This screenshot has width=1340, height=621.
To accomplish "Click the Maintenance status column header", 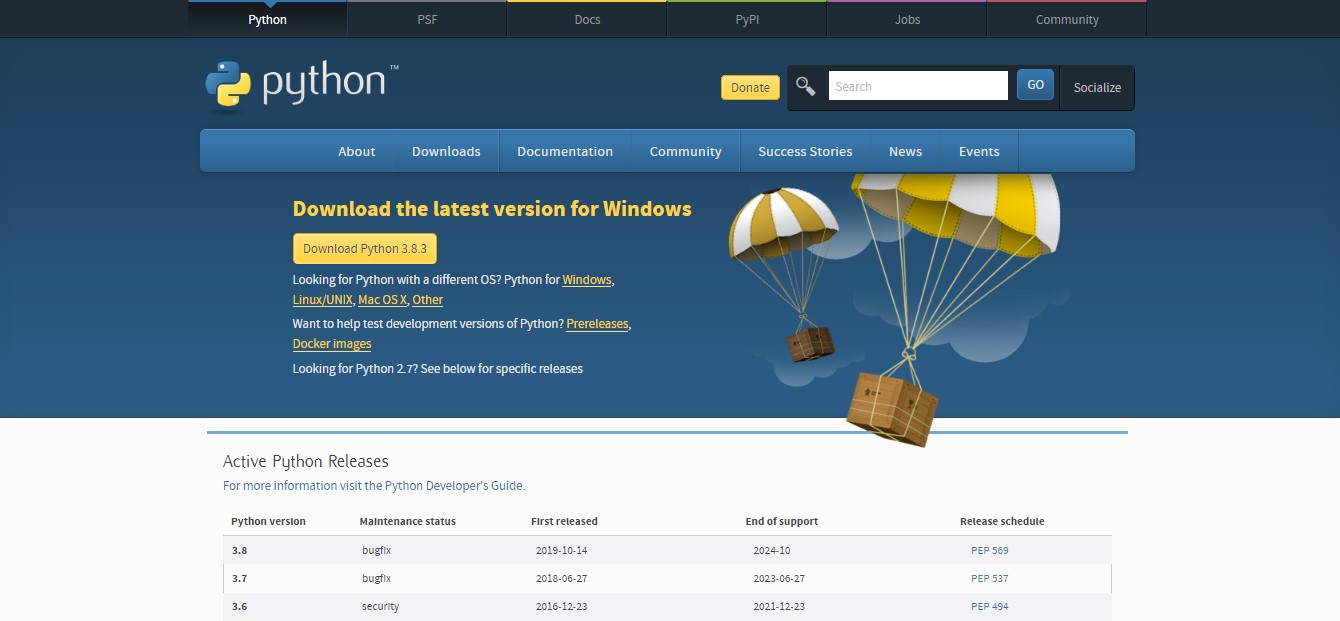I will coord(407,522).
